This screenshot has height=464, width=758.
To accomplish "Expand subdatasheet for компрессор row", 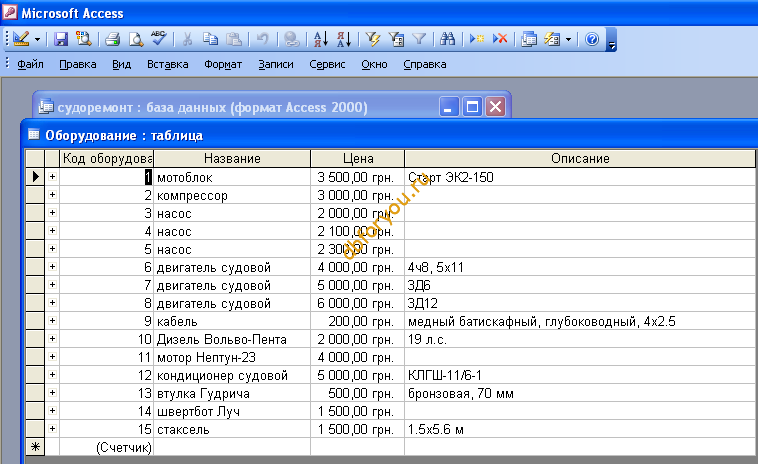I will [52, 195].
